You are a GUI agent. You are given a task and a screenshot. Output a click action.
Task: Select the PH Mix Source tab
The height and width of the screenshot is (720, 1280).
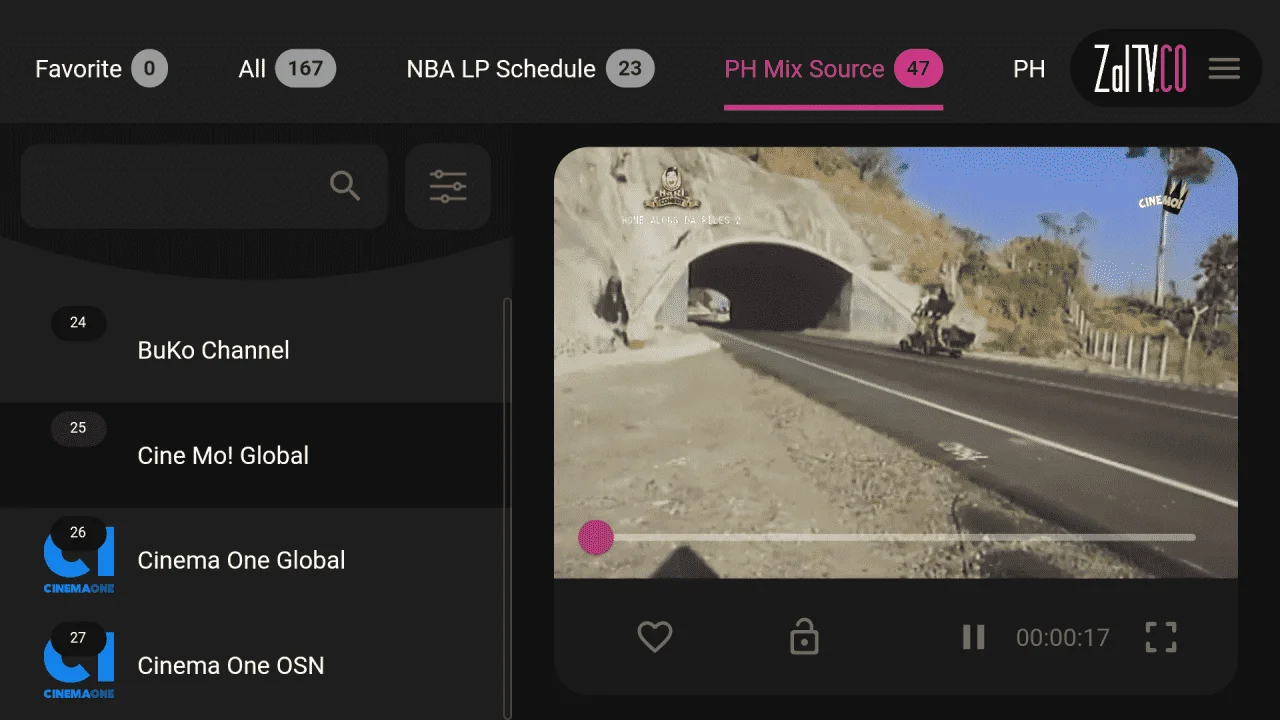click(833, 69)
